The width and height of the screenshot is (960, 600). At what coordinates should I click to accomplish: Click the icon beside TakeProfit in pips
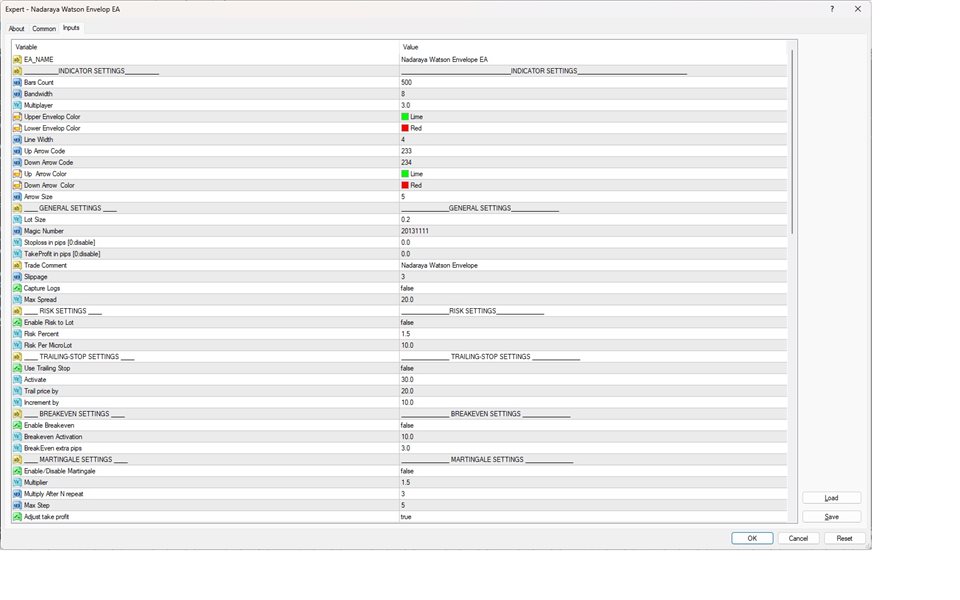[17, 253]
